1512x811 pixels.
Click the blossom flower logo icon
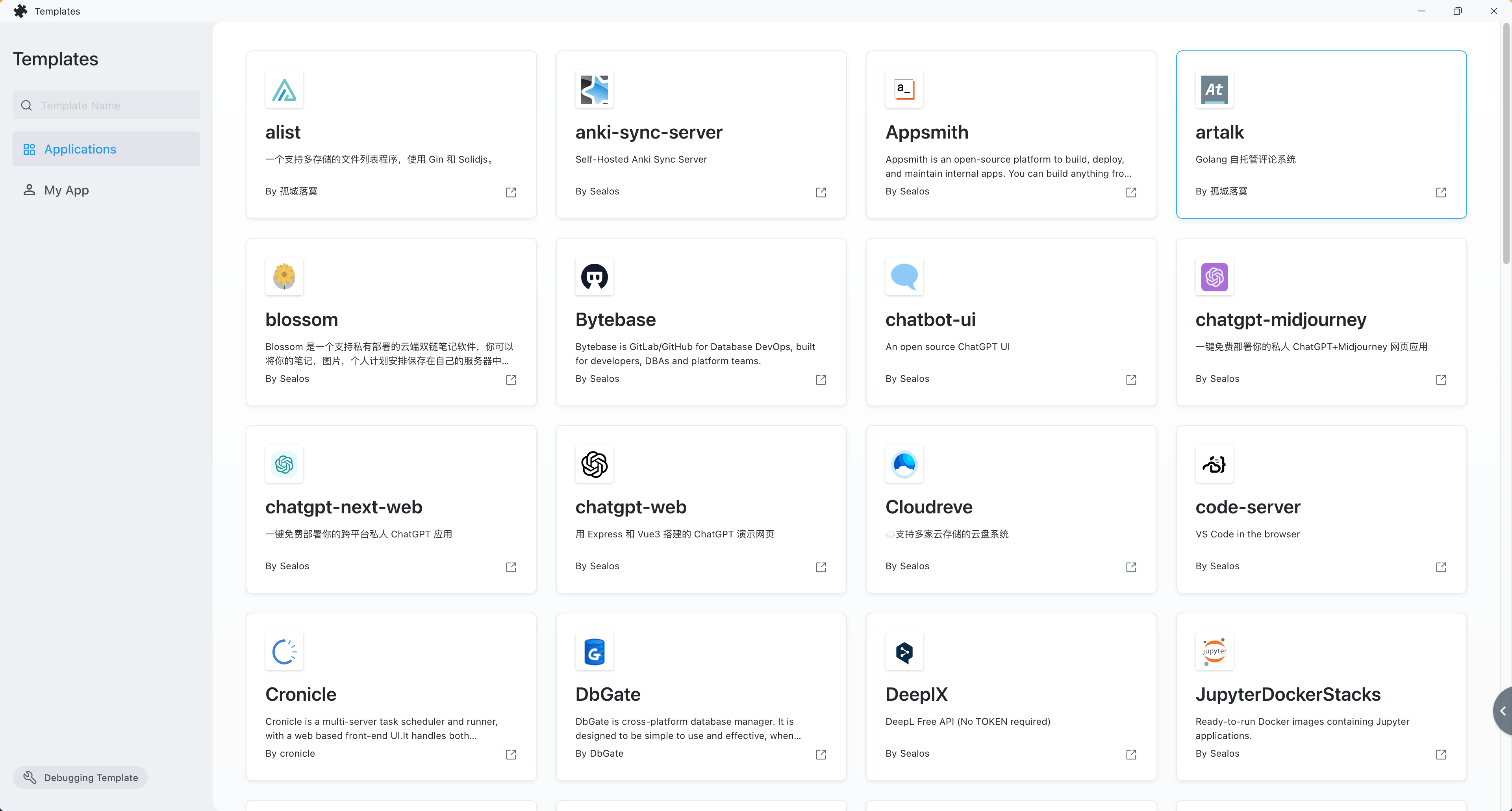click(x=284, y=276)
